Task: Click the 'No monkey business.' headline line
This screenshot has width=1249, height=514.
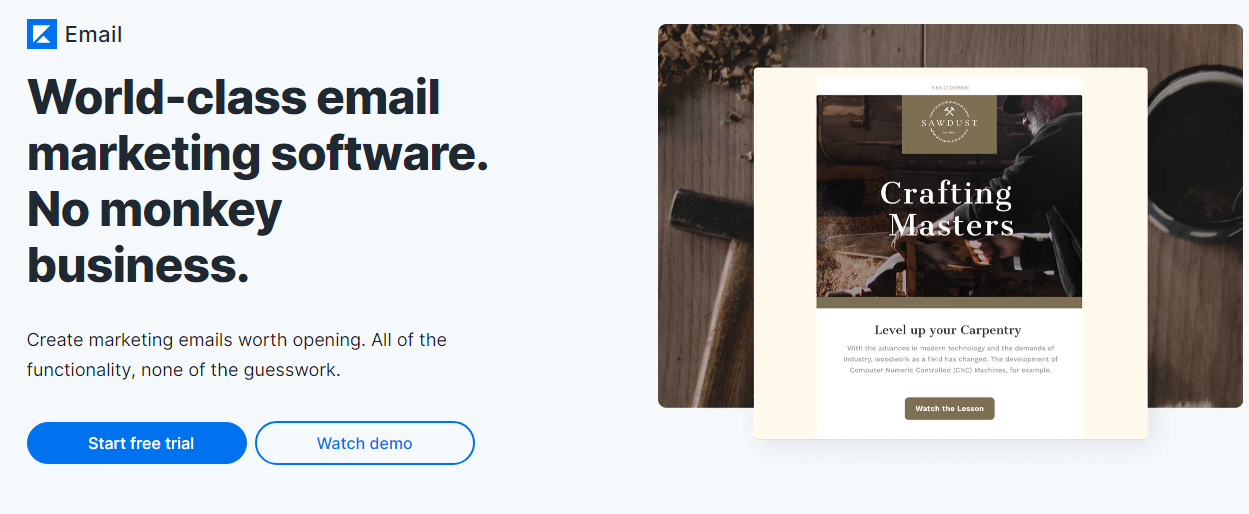Action: point(155,237)
